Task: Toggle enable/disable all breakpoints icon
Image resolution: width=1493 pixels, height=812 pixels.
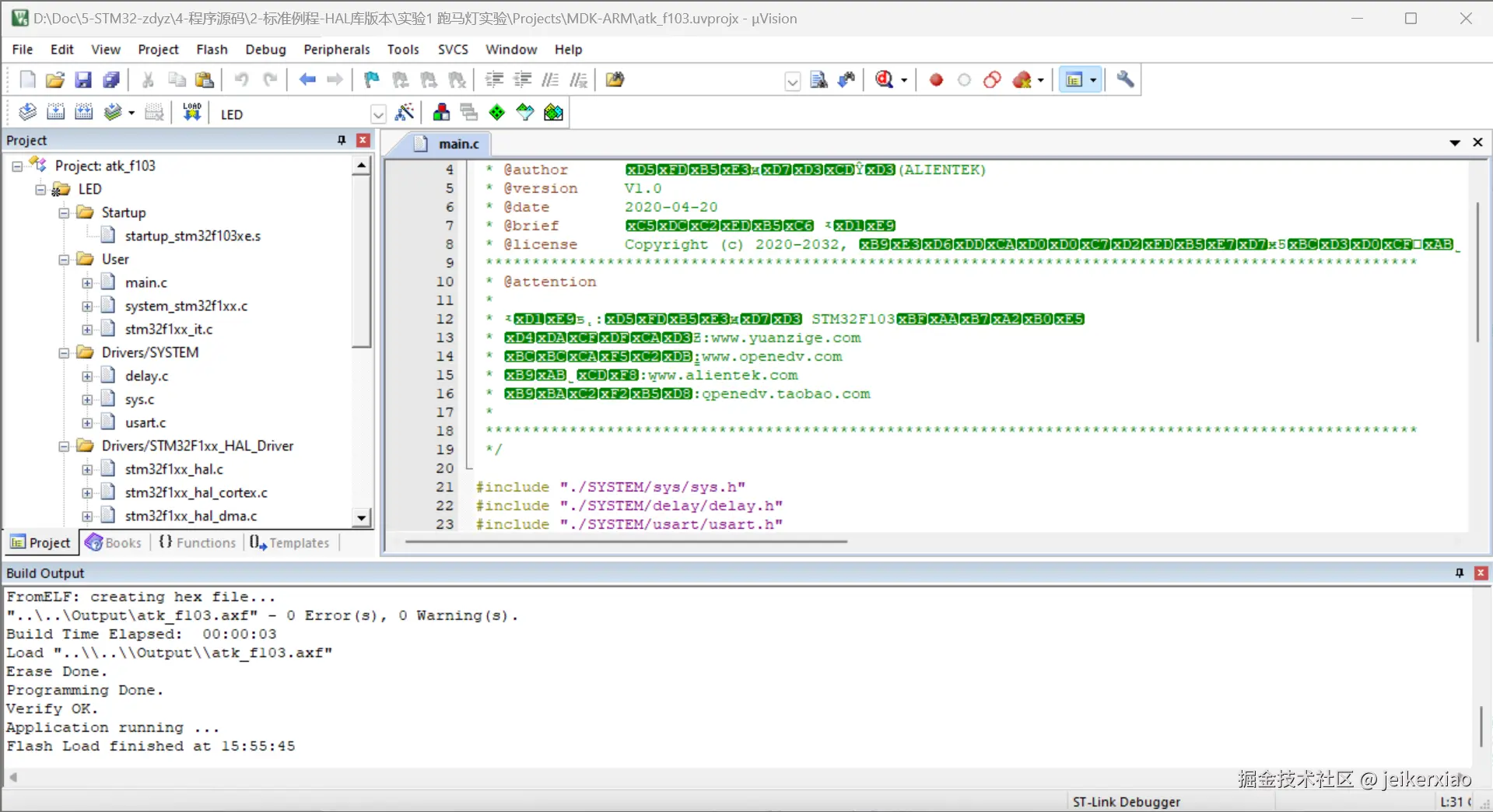Action: [992, 79]
